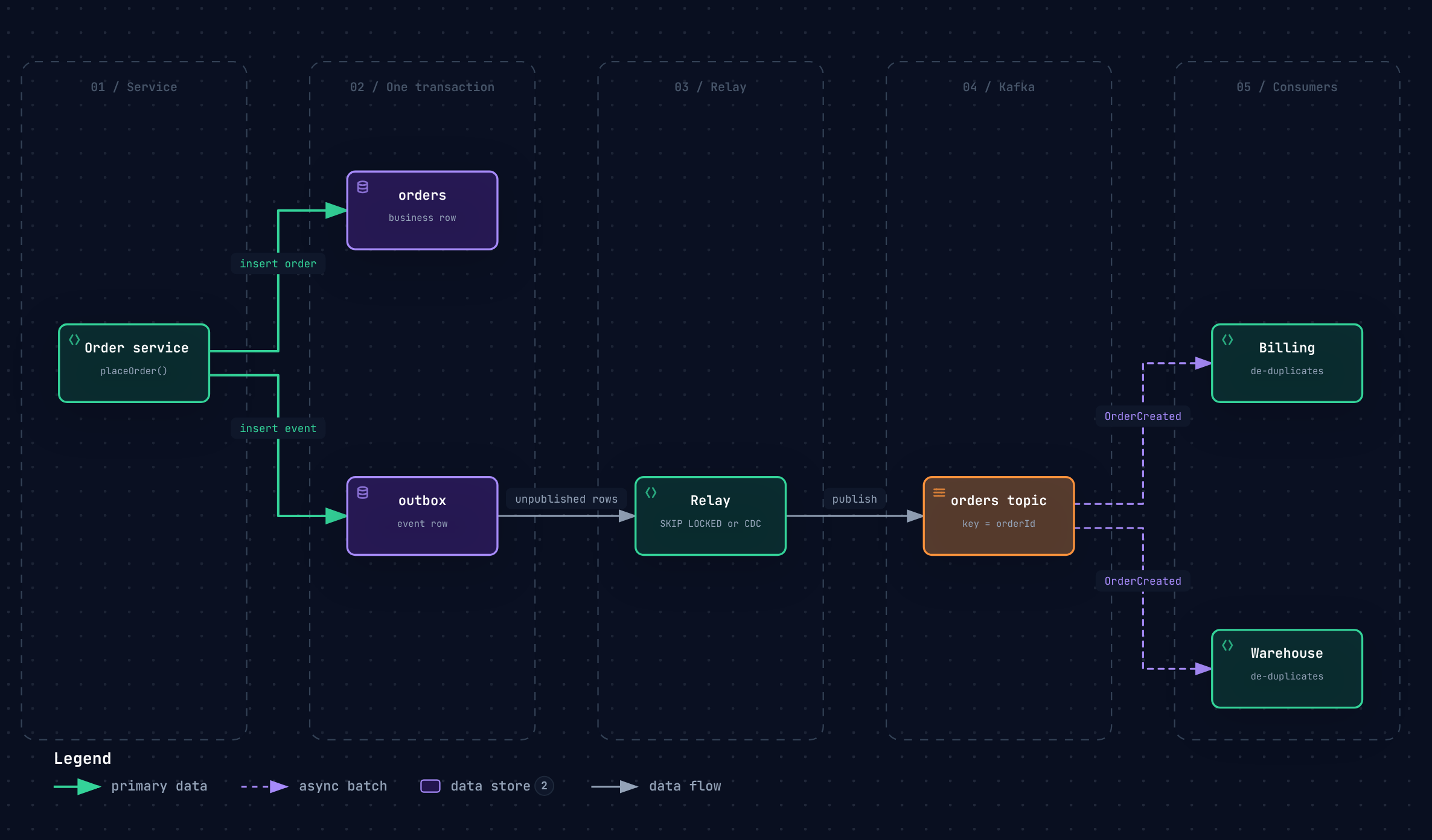
Task: Click the dashed purple async batch arrow in legend
Action: tap(264, 786)
